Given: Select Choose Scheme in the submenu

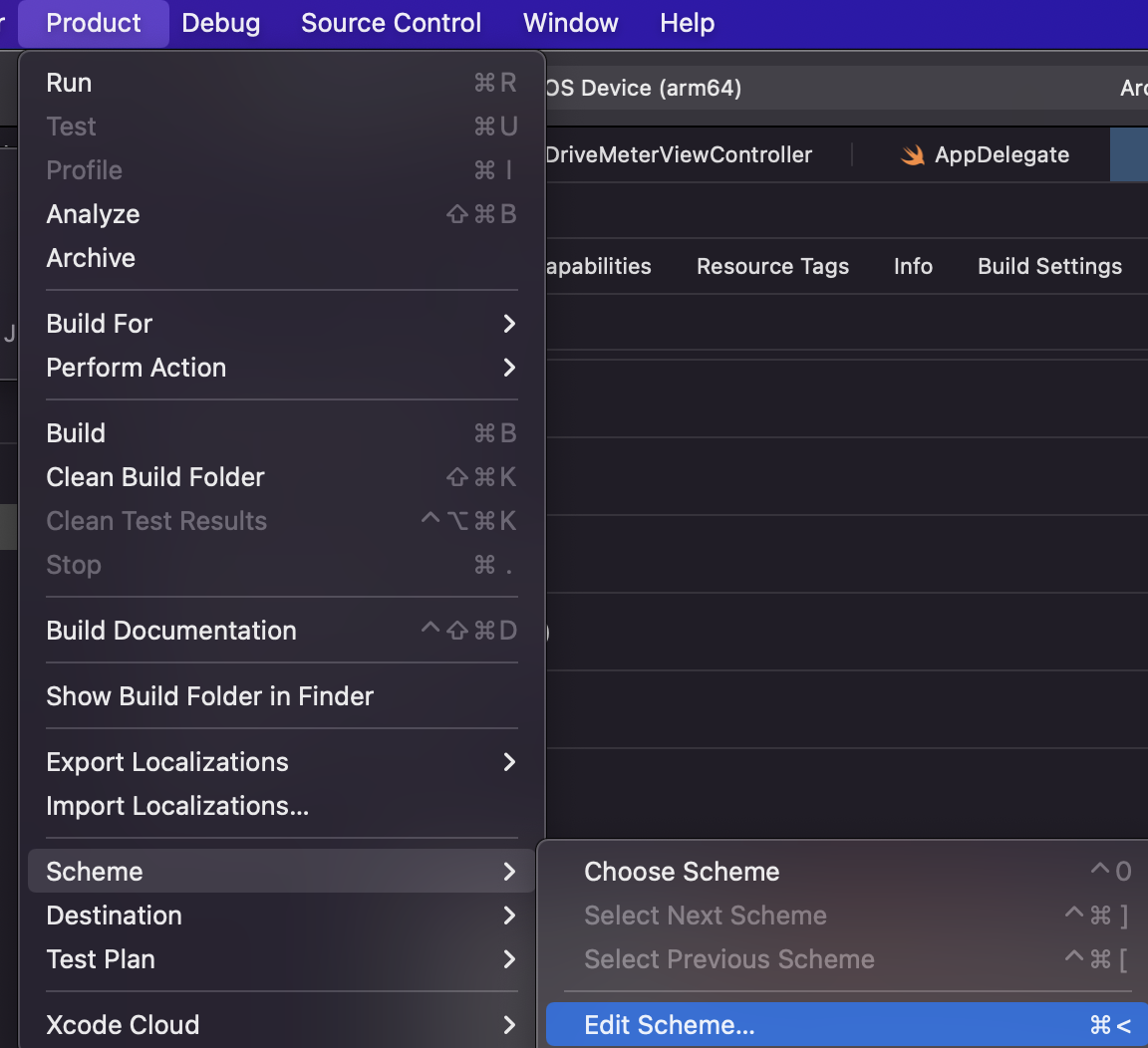Looking at the screenshot, I should (x=847, y=872).
